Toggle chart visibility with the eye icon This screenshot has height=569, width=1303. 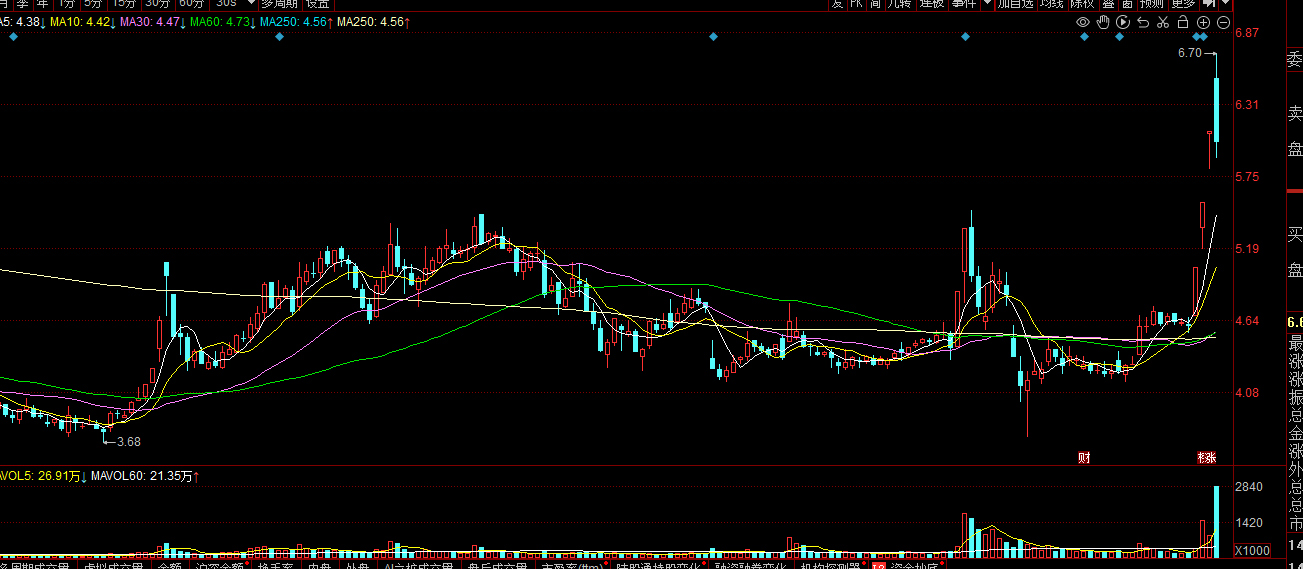tap(1083, 22)
